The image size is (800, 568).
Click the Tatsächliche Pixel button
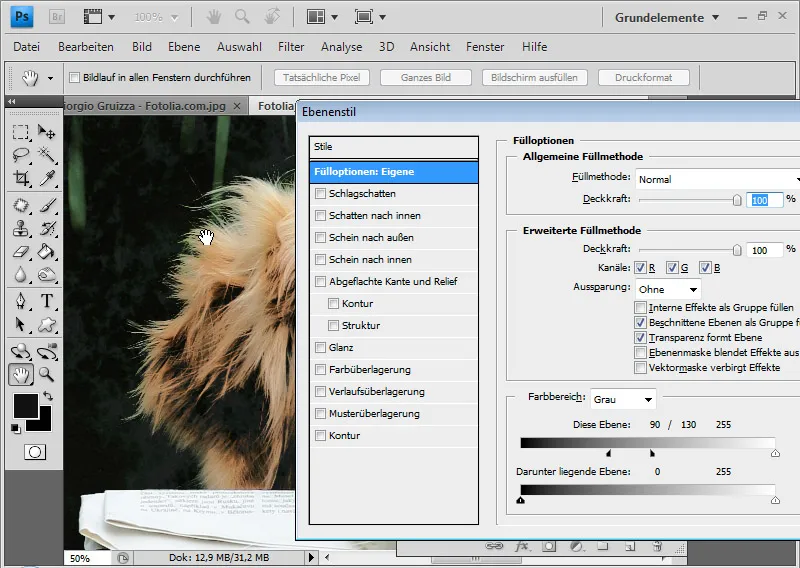[x=321, y=78]
